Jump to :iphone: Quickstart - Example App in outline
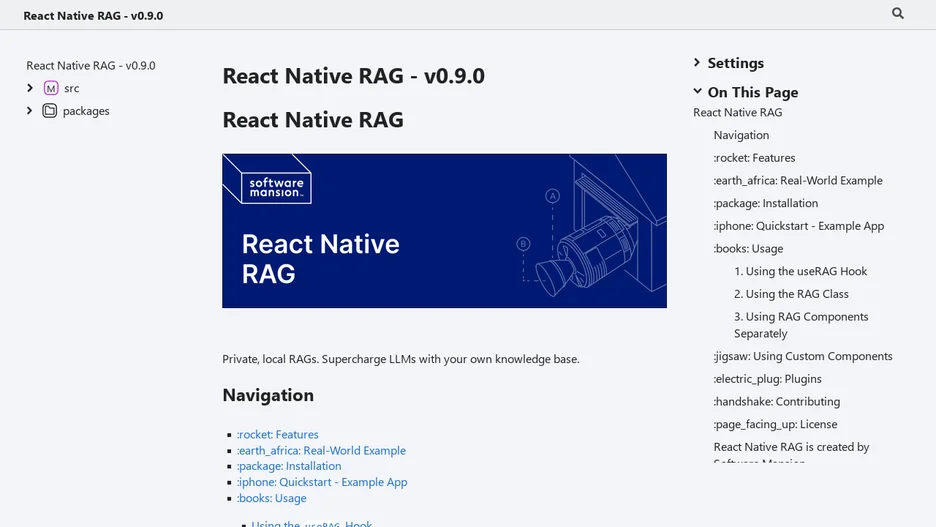The height and width of the screenshot is (527, 936). tap(799, 226)
